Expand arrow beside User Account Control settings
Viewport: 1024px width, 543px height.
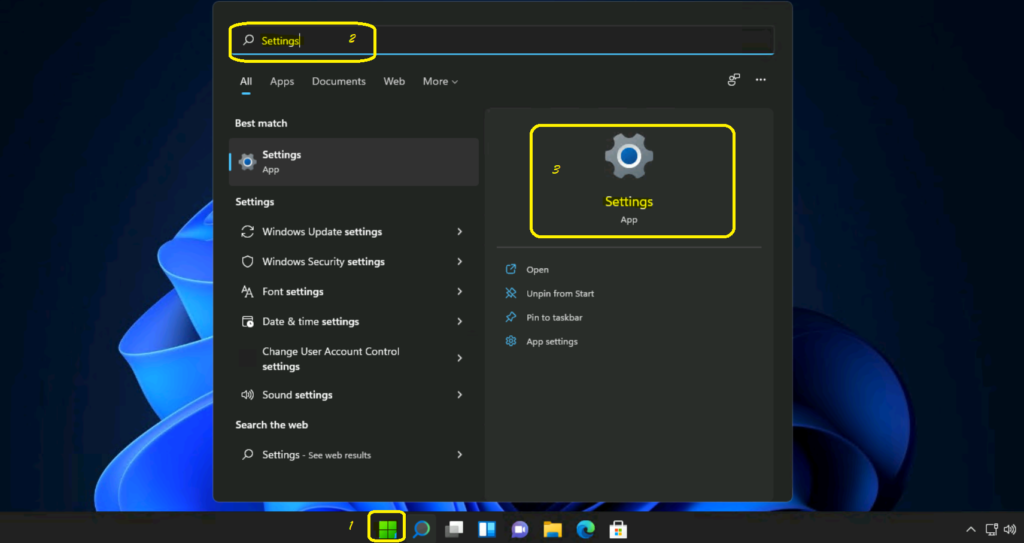click(460, 359)
